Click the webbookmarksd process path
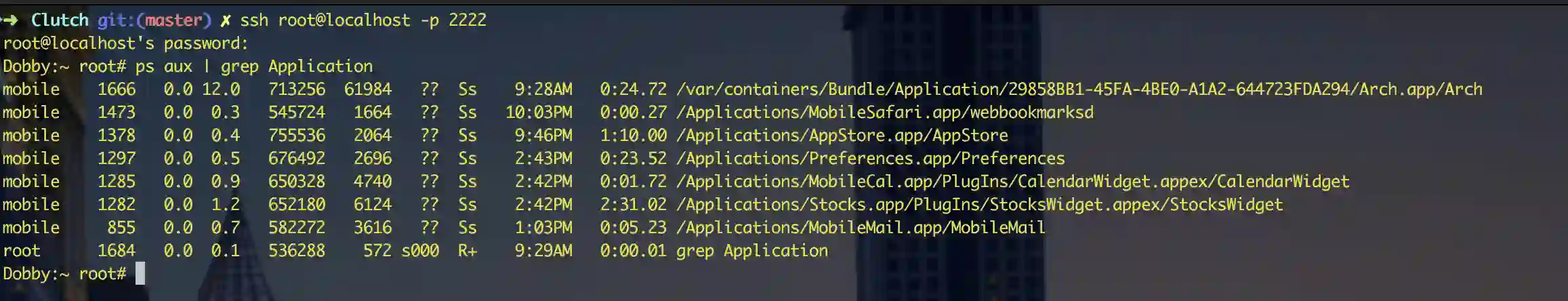 [x=885, y=113]
